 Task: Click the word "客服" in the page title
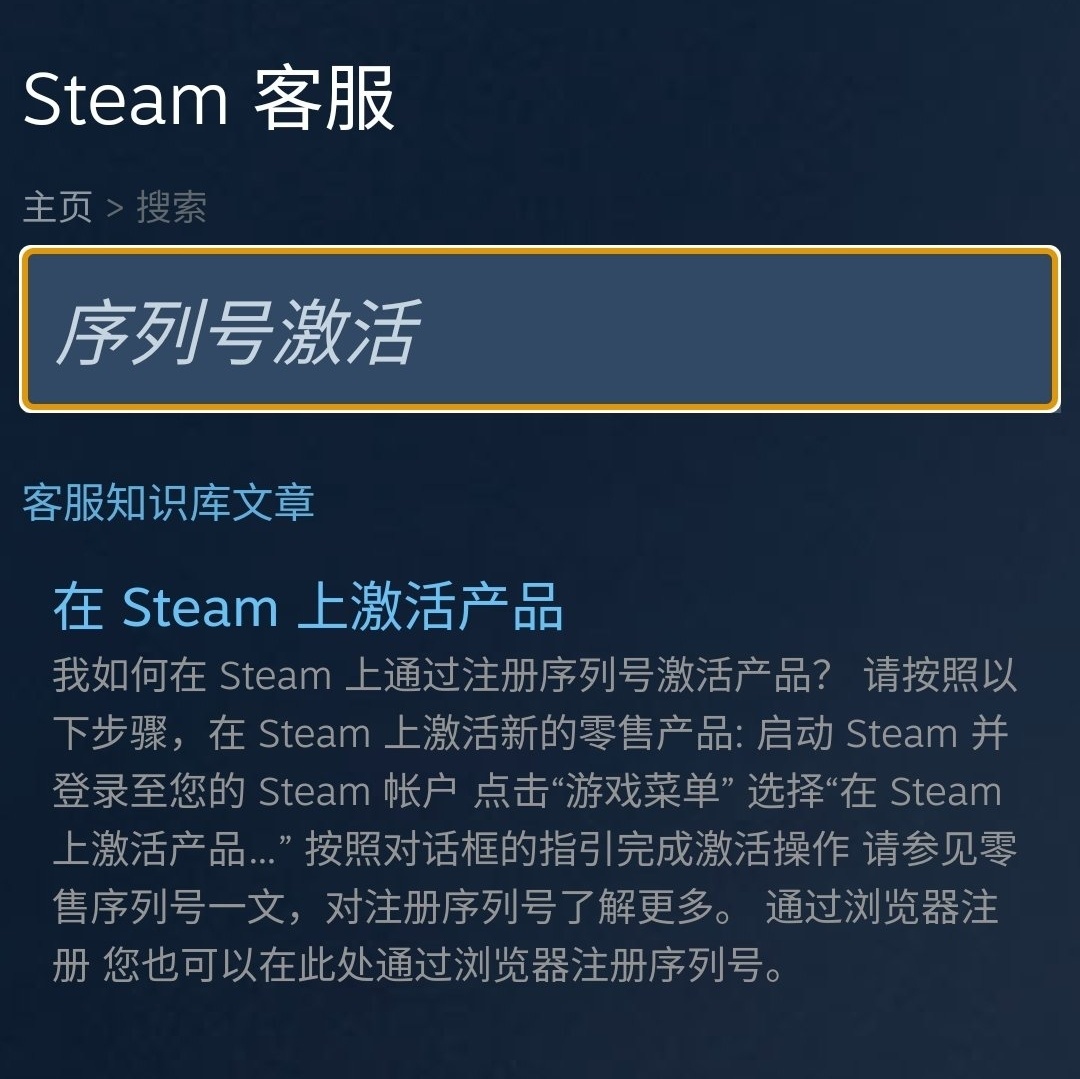click(324, 99)
